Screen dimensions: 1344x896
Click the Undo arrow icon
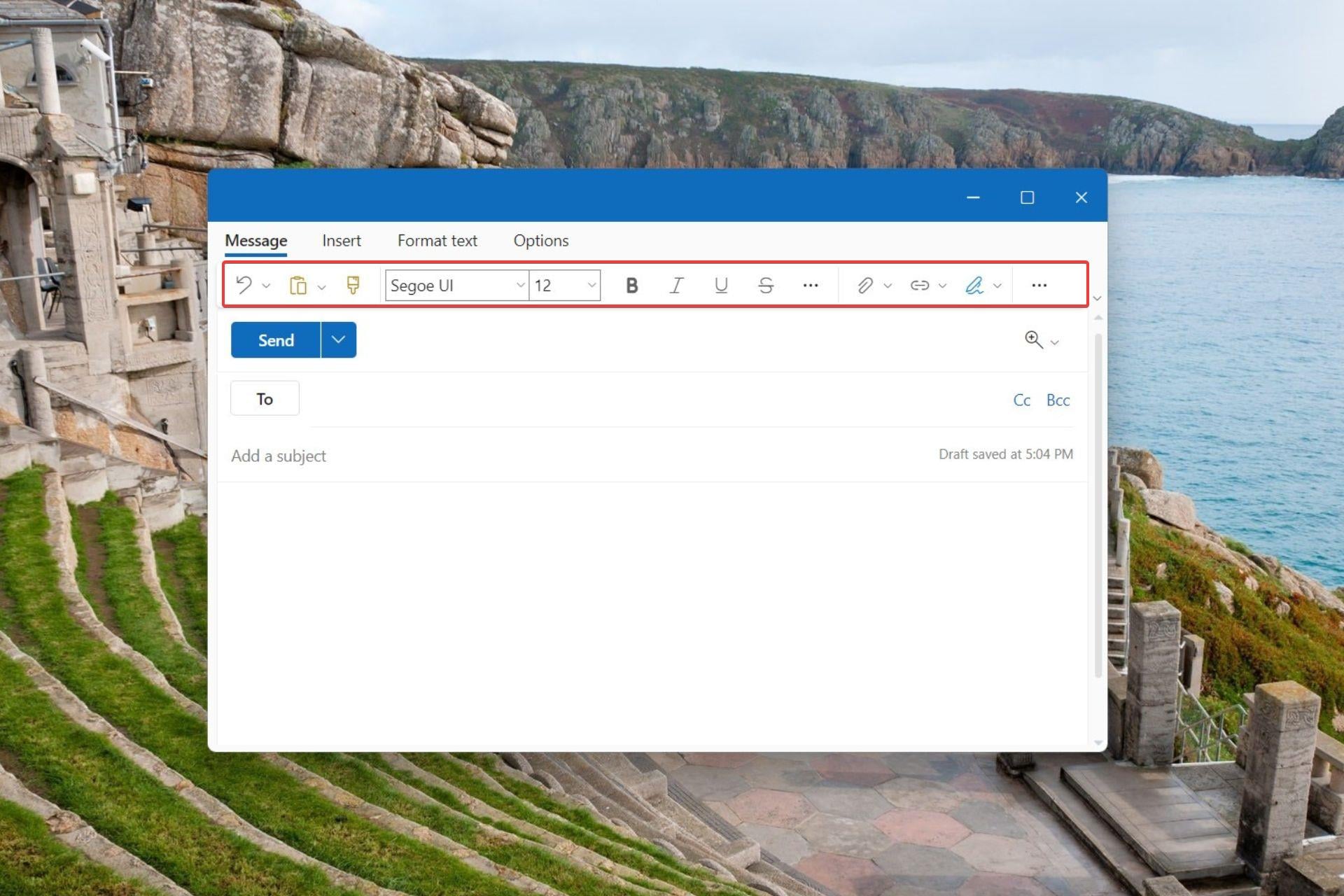[x=244, y=285]
